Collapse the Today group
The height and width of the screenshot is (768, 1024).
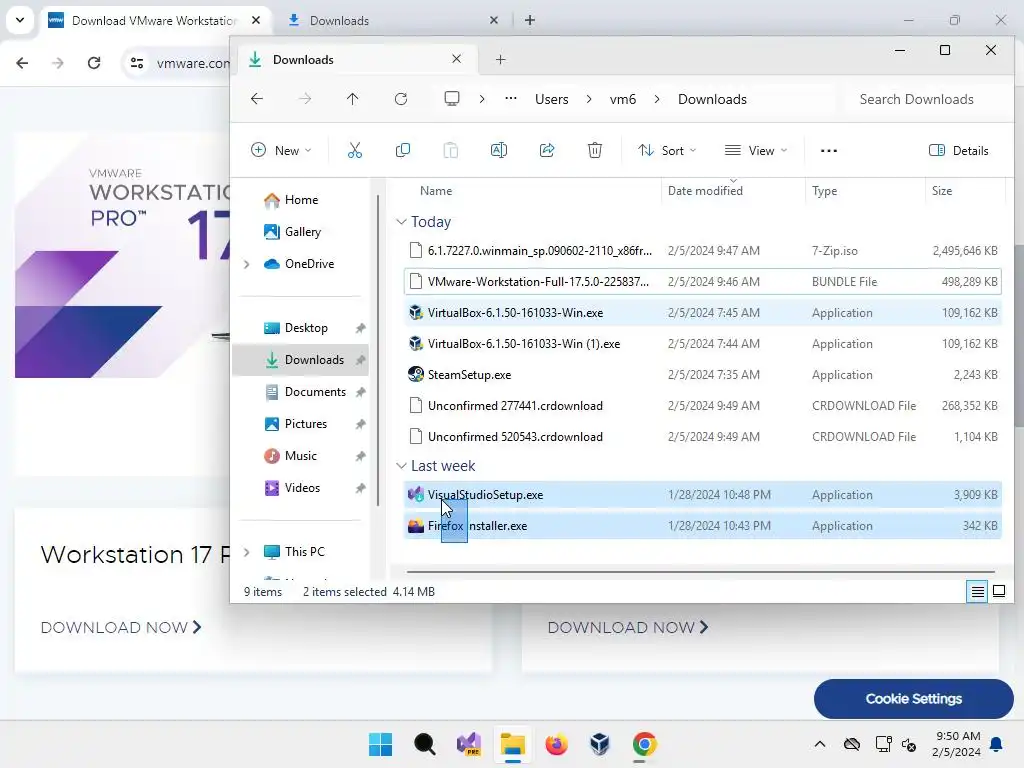click(x=401, y=222)
